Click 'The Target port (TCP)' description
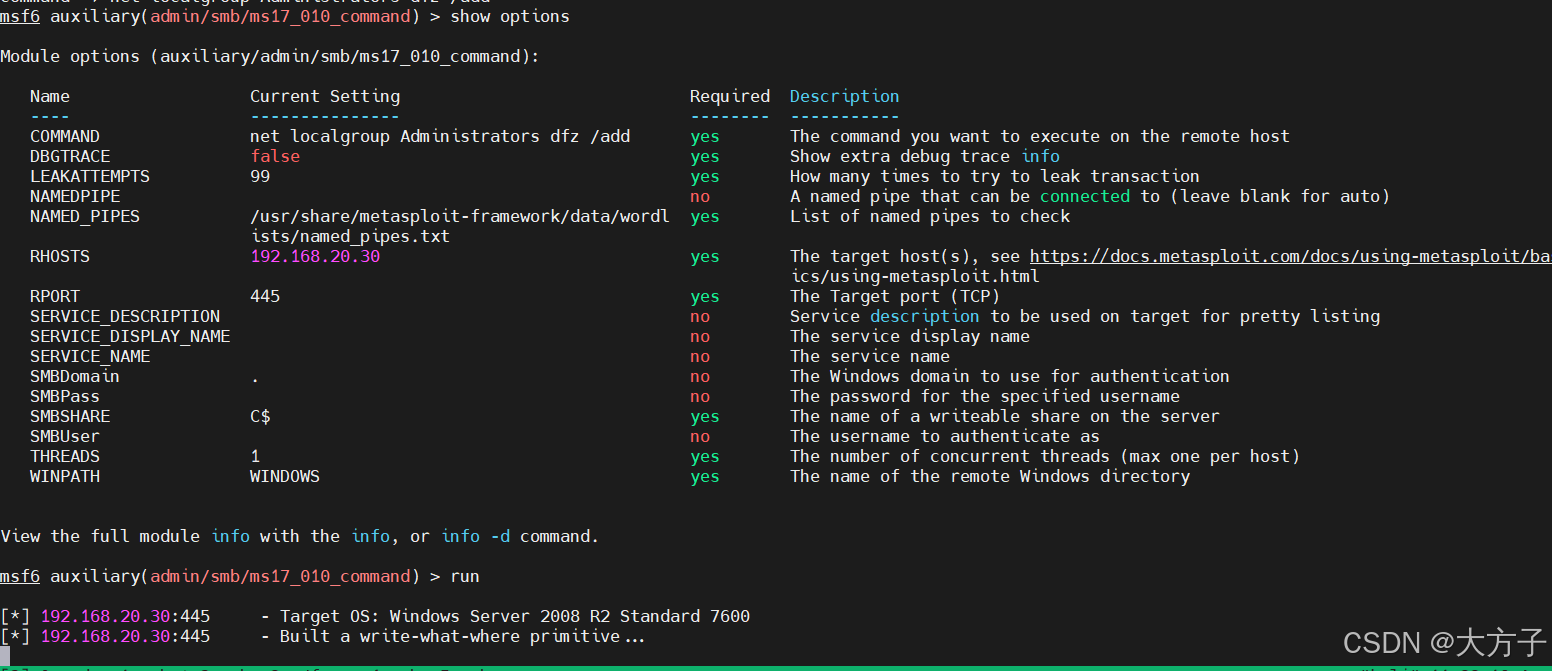 pos(895,296)
